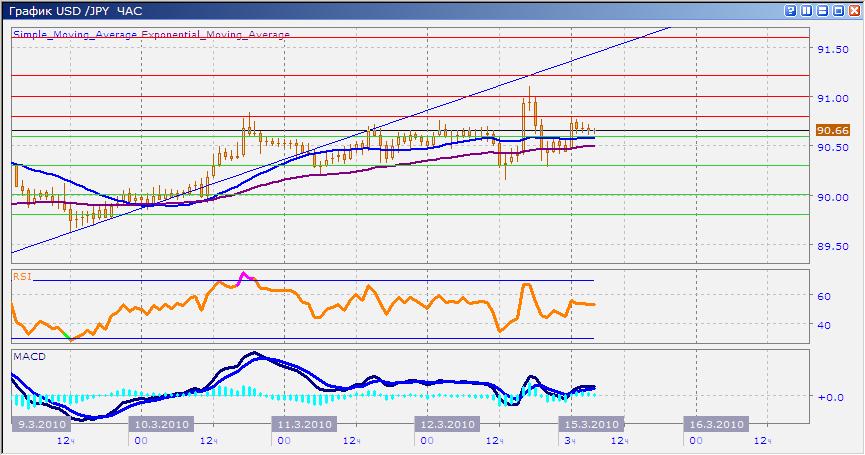
Task: Click the chart title 'График USD /JPY ЧАС'
Action: [75, 10]
